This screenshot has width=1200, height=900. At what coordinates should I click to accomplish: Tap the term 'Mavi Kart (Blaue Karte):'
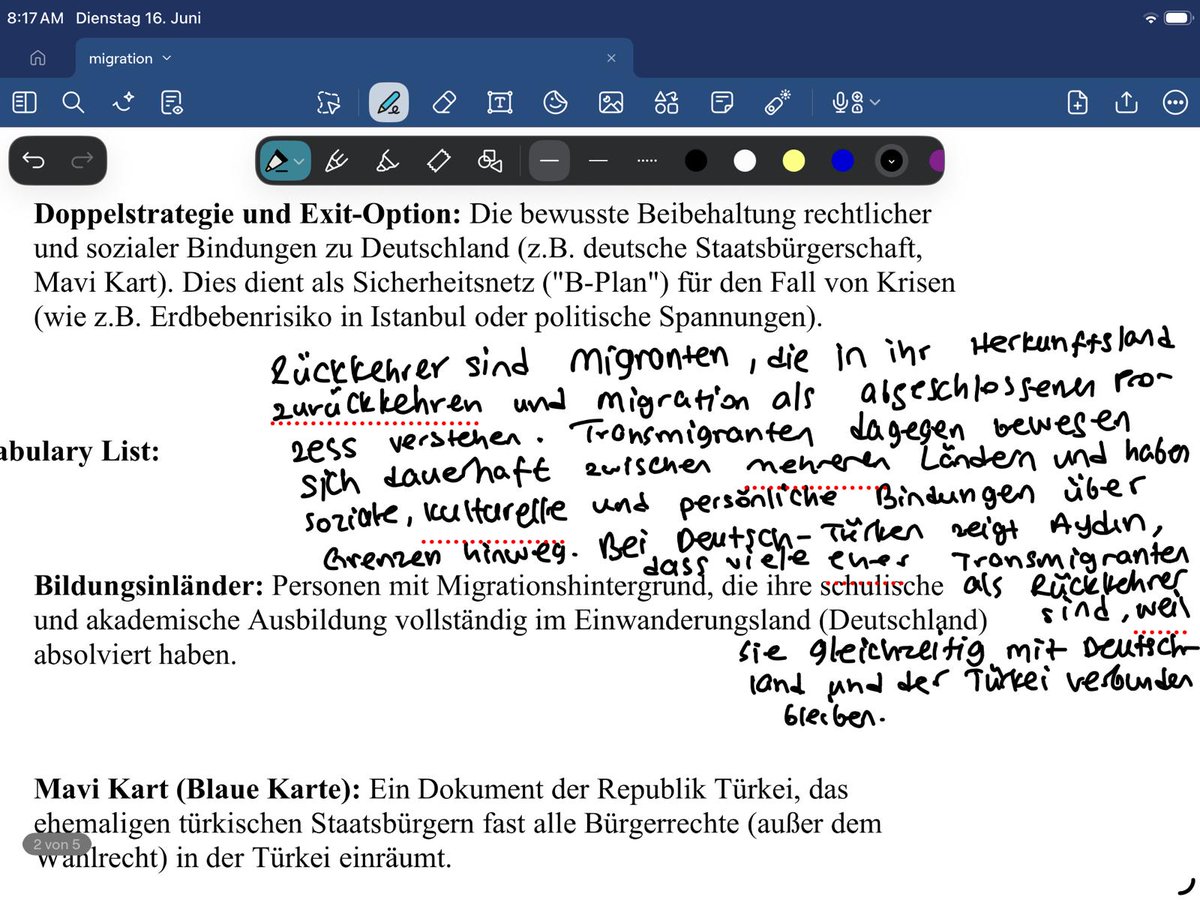[197, 790]
